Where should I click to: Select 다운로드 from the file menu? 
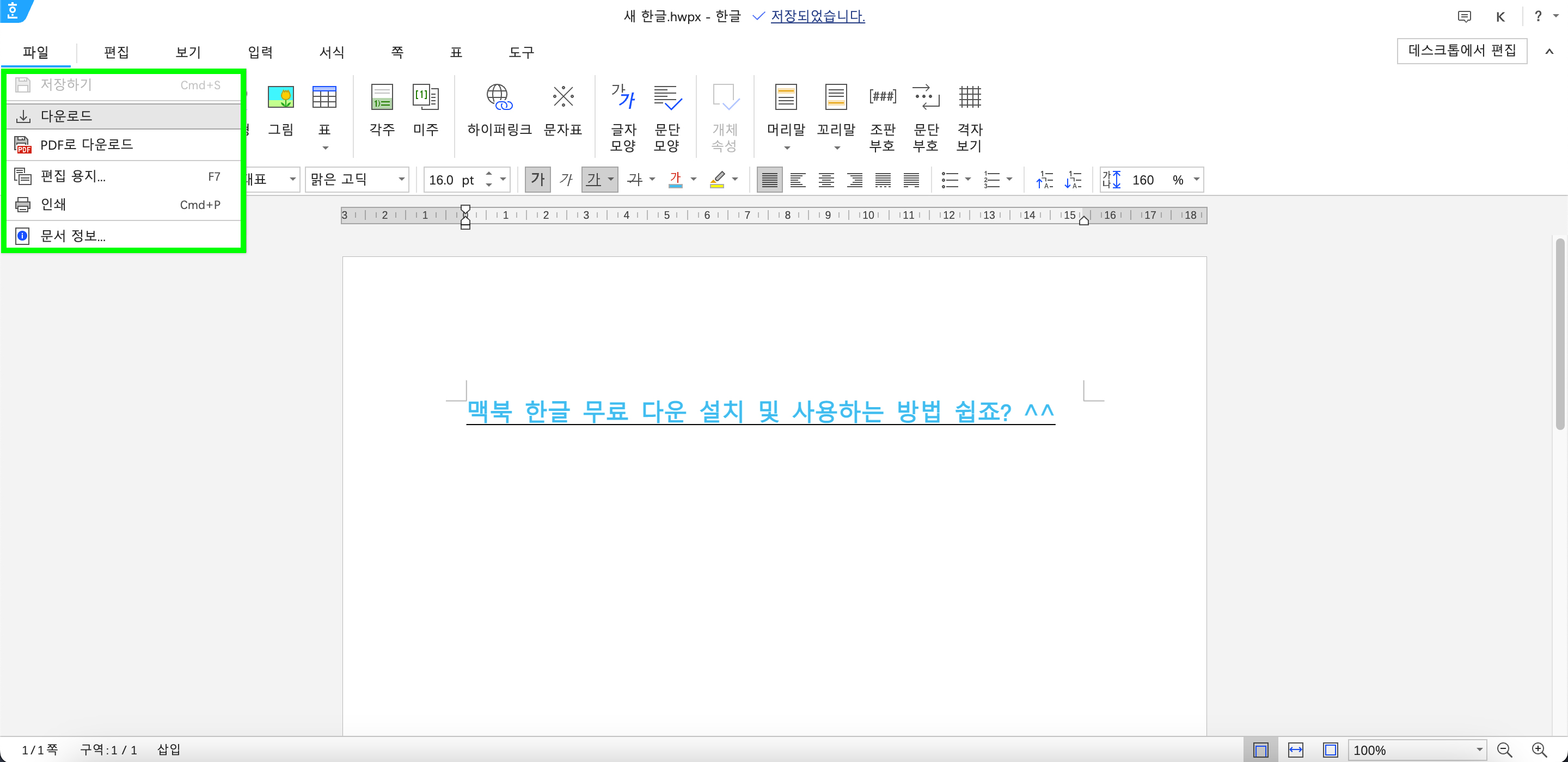tap(66, 115)
